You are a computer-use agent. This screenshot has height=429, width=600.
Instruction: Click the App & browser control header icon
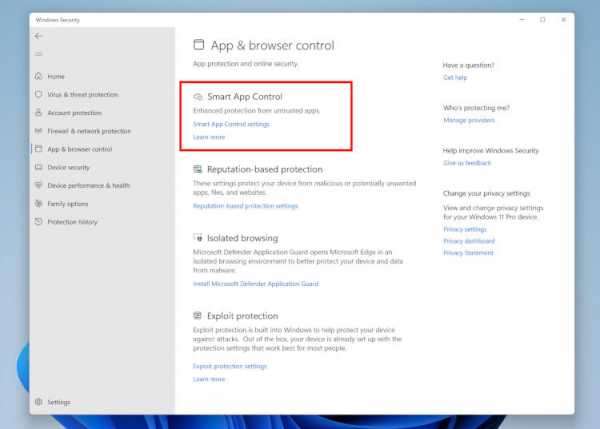click(x=199, y=45)
